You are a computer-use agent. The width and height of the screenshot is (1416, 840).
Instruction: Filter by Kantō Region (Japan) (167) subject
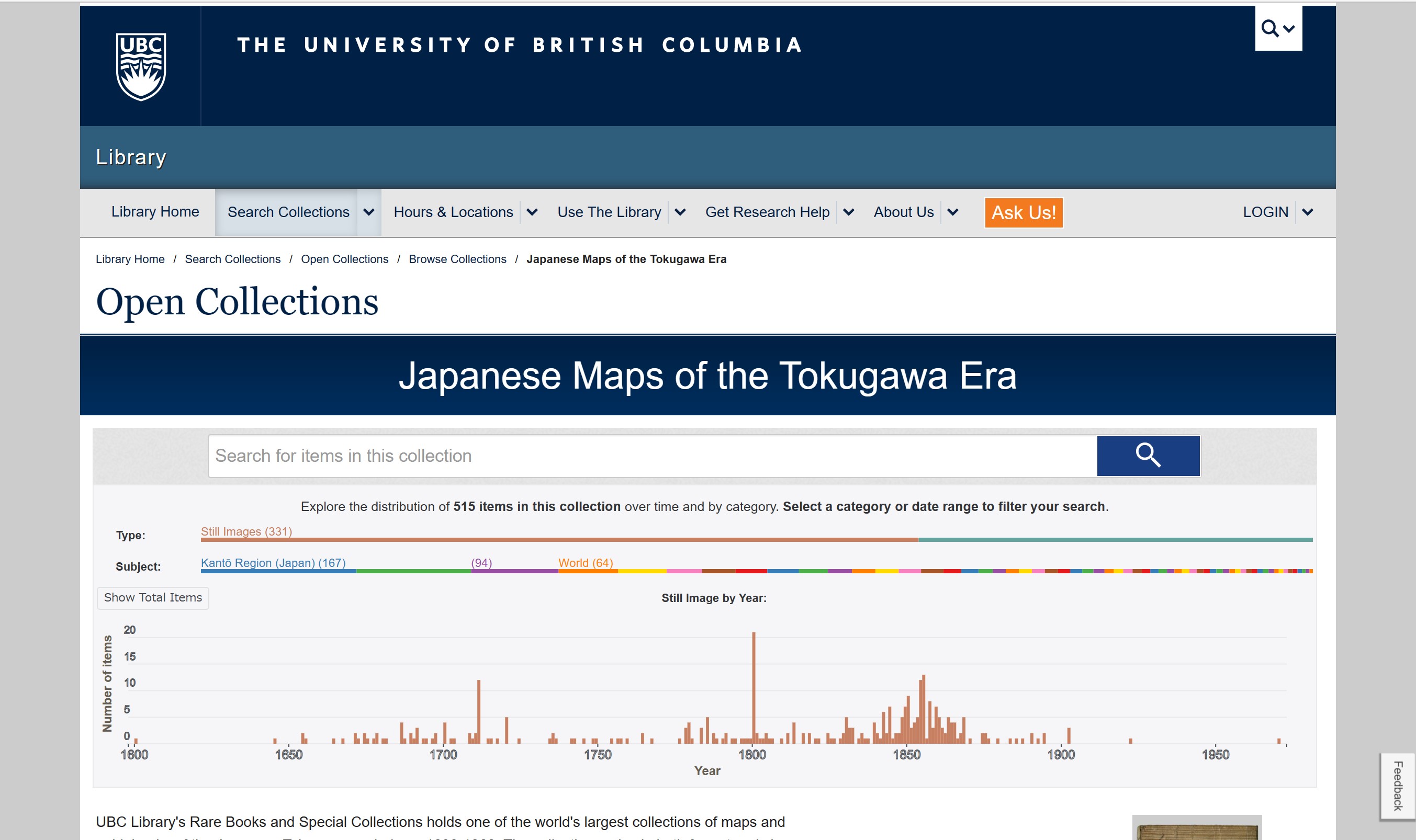tap(273, 563)
